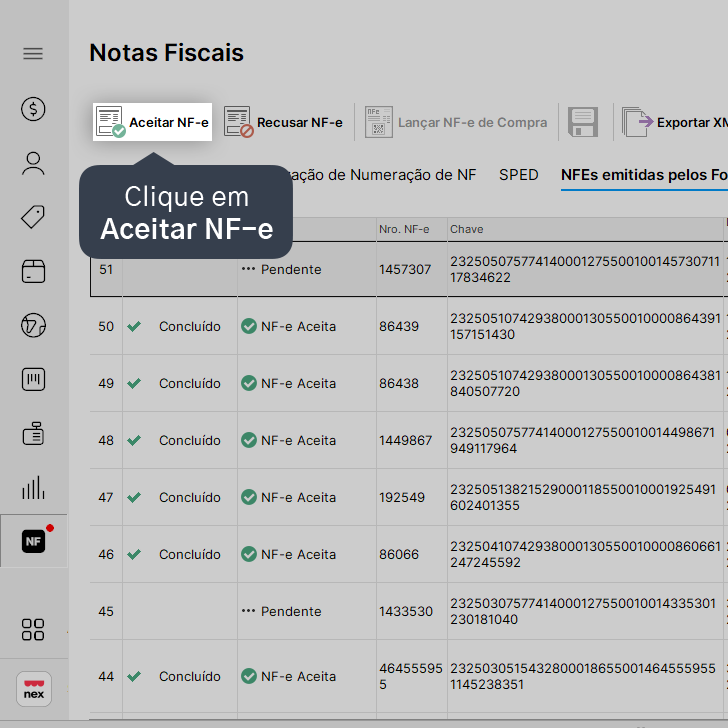Click the floppy disk save icon

(583, 122)
